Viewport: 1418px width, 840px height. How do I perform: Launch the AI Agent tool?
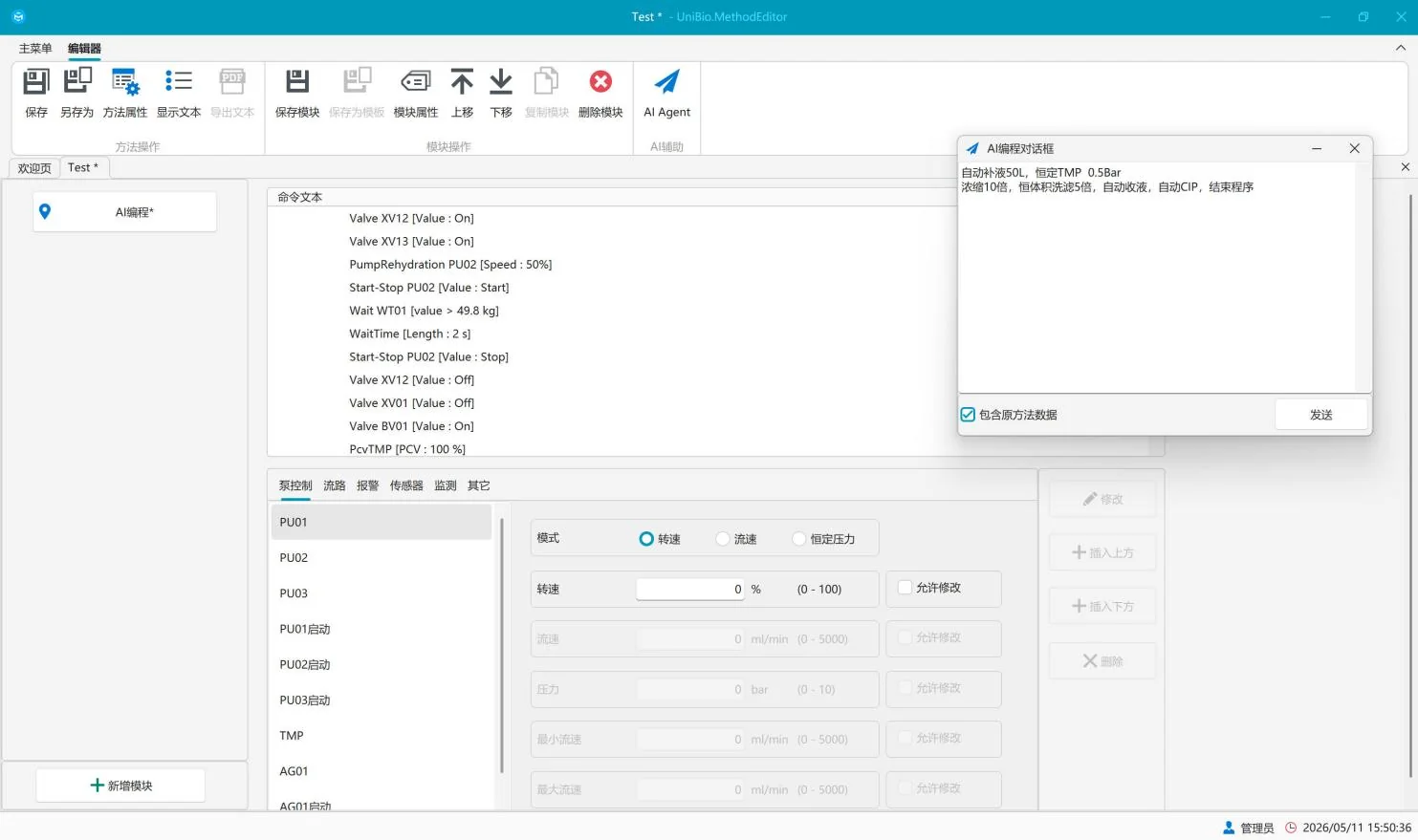(x=666, y=93)
